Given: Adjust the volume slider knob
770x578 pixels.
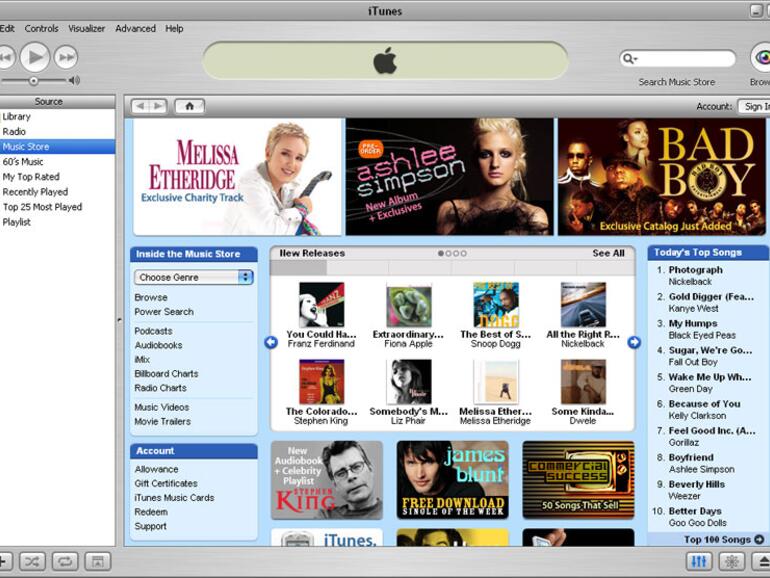Looking at the screenshot, I should click(33, 81).
